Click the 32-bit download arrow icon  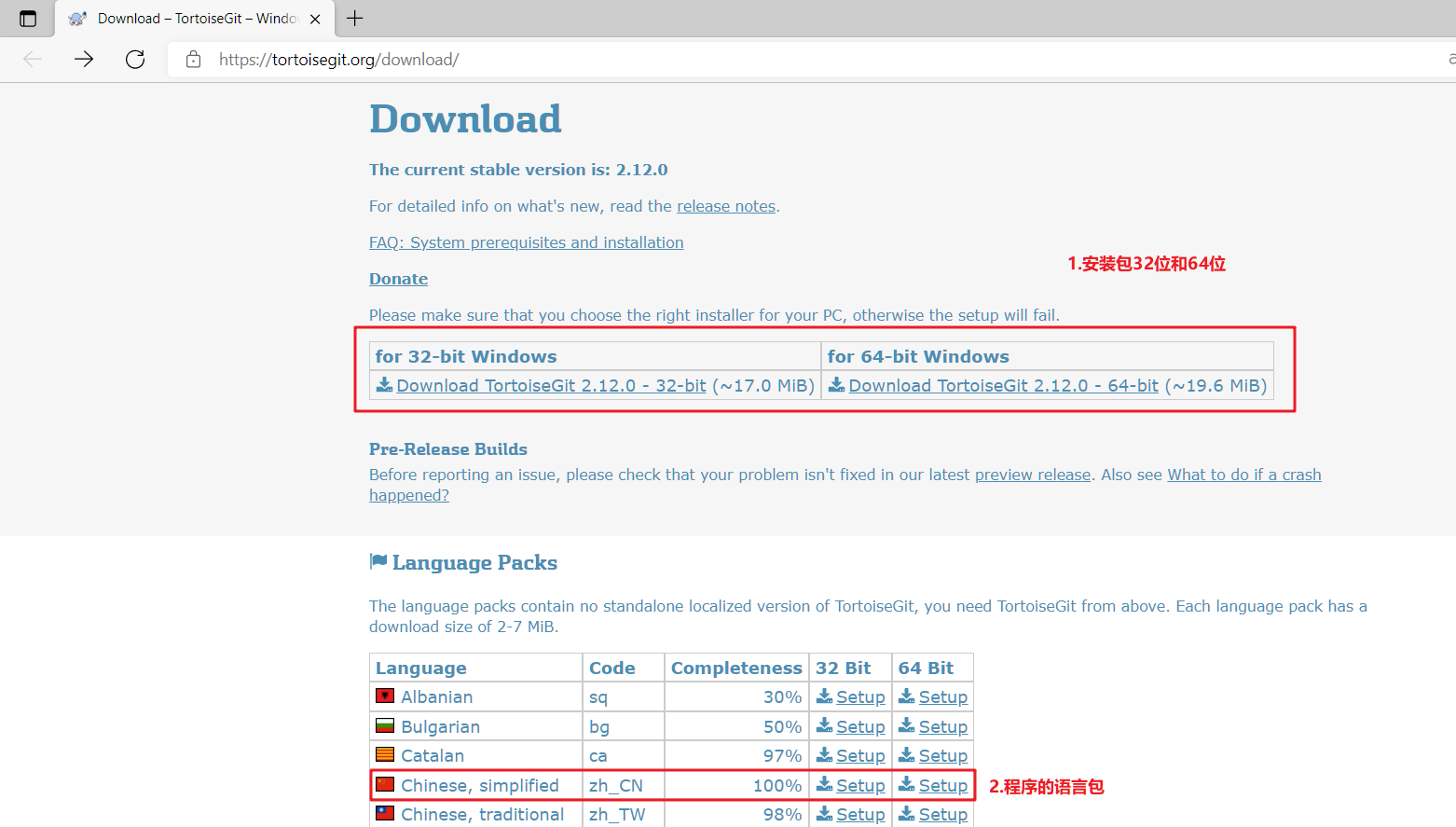[384, 384]
